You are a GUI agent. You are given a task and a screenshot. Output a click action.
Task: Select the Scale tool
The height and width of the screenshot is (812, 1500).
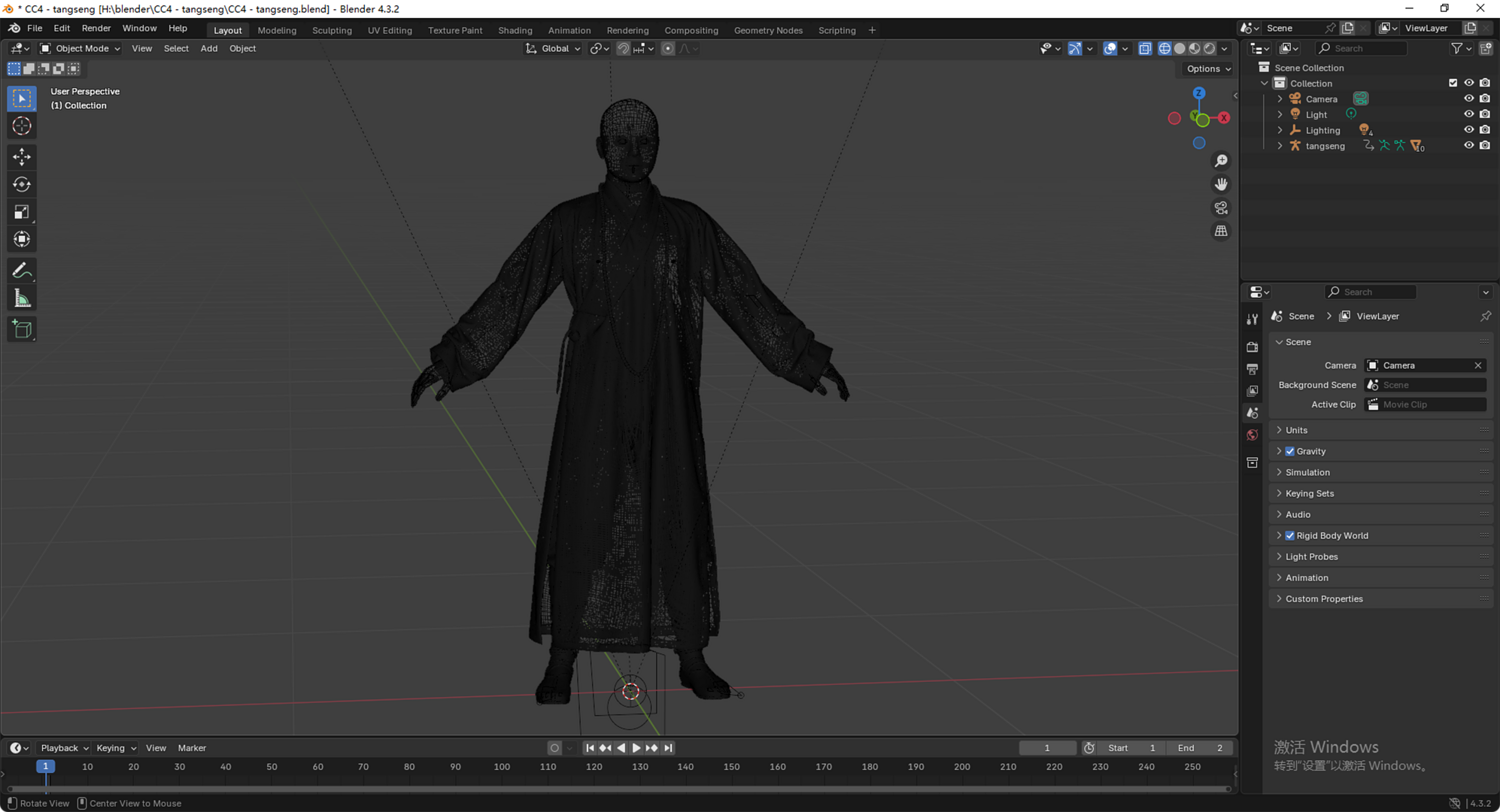22,212
